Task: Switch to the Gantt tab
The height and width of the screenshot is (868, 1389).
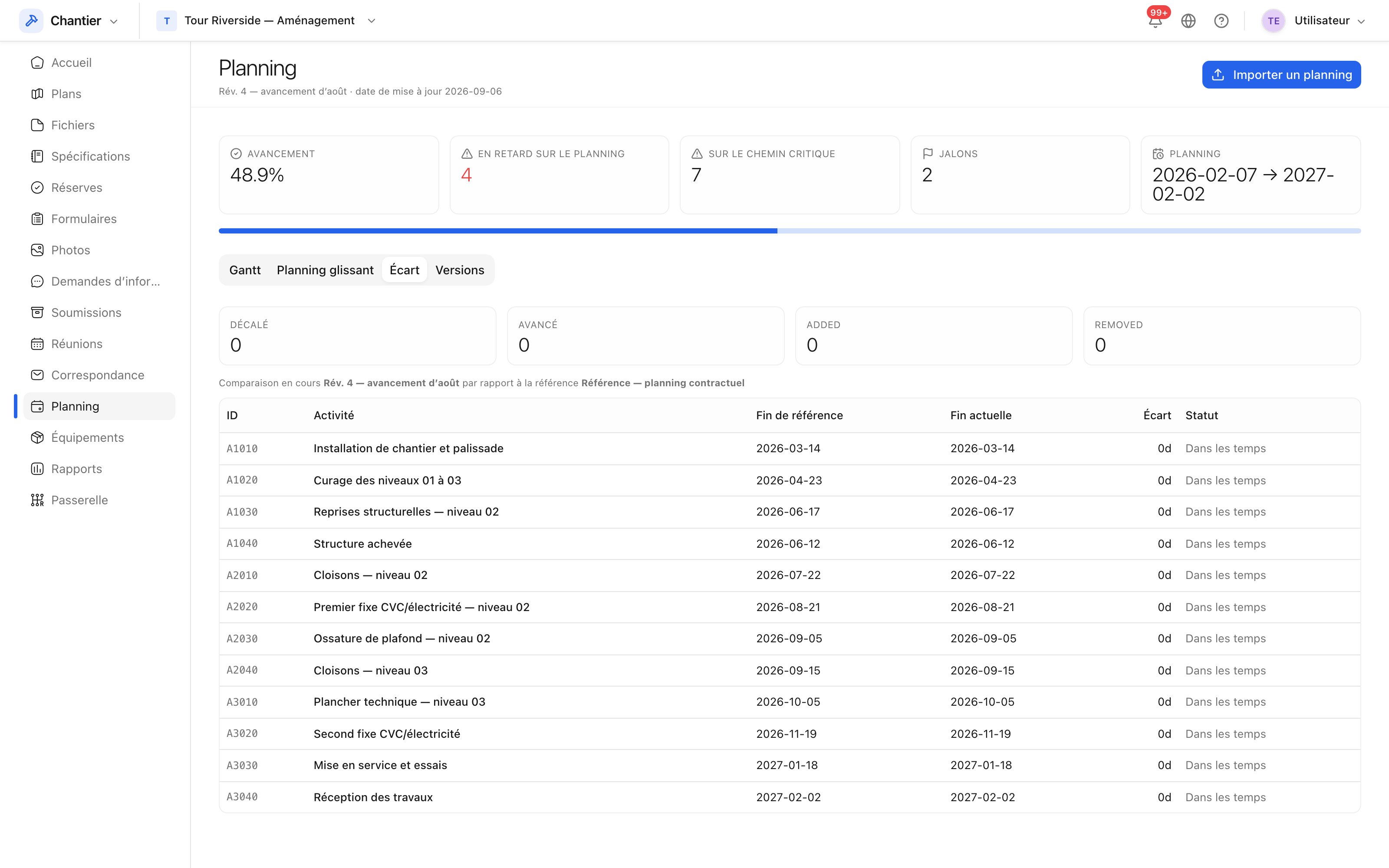Action: tap(245, 270)
